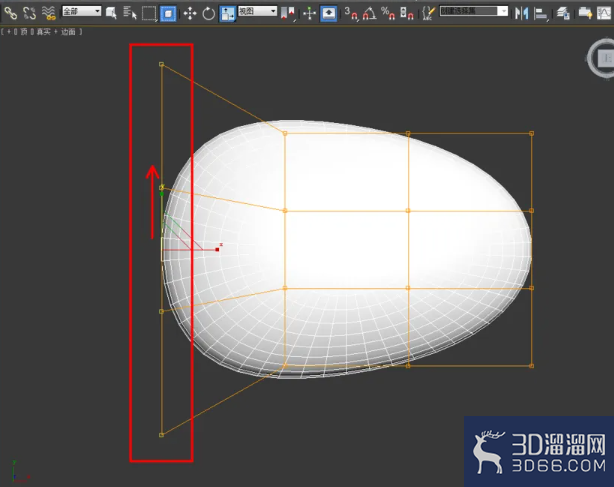Click the Select and Link tool
This screenshot has width=614, height=487.
(x=11, y=13)
